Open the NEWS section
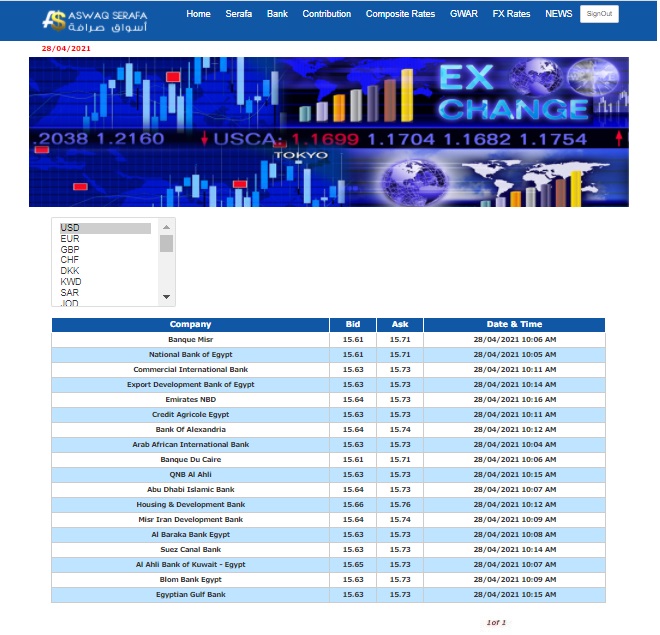Image resolution: width=660 pixels, height=635 pixels. (559, 14)
